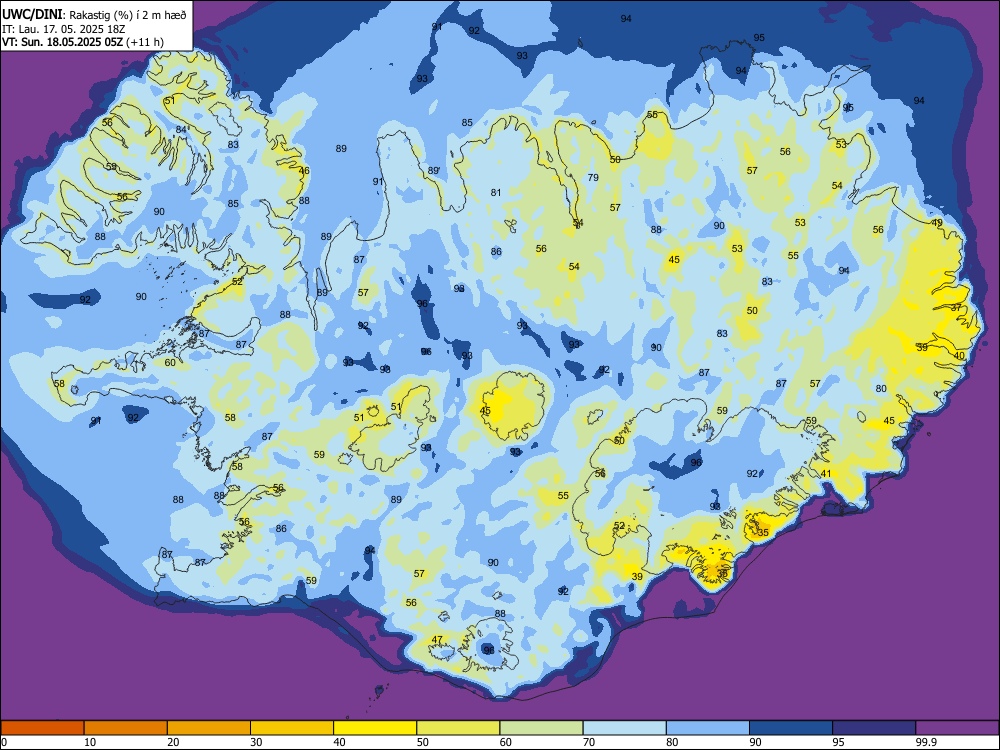
Task: Click the 'VT: Sun. 18.05.2025 05Z (+11 h)' line
Action: (x=83, y=42)
